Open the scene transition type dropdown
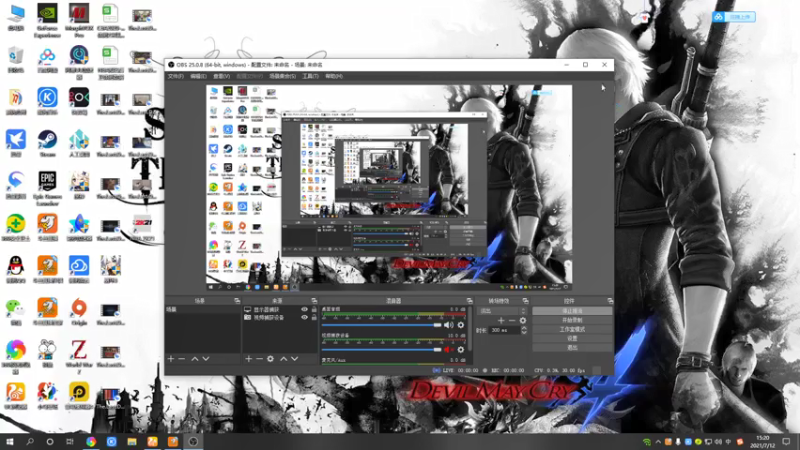The image size is (800, 450). click(x=502, y=311)
